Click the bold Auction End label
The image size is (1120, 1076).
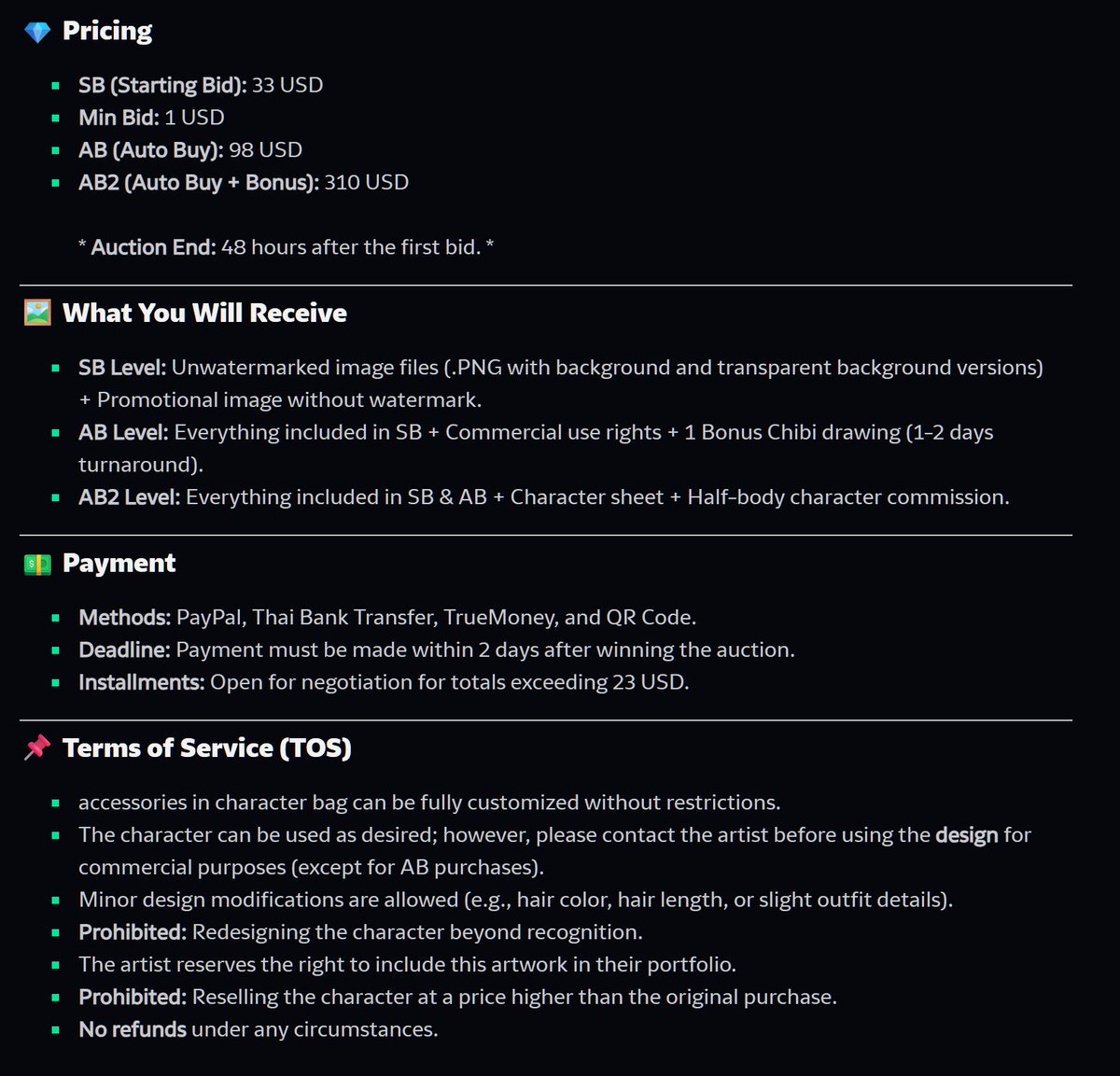pos(153,247)
